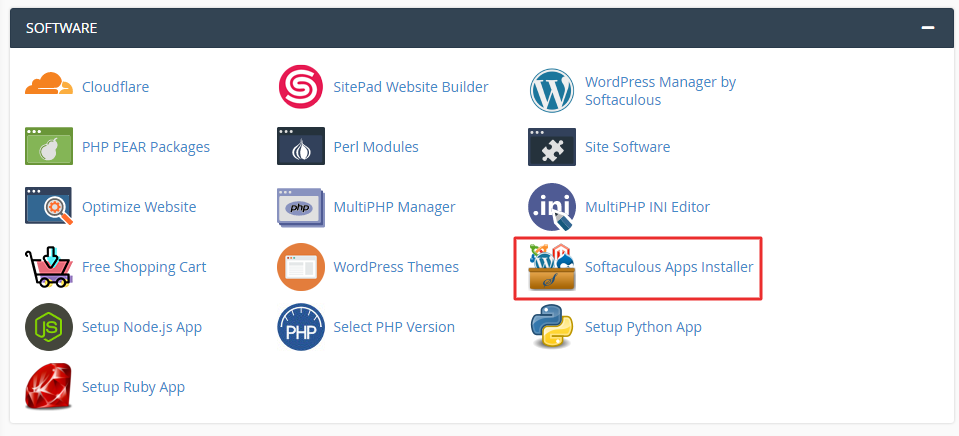Click the Softaculous Apps Installer box icon
This screenshot has height=436, width=959.
point(552,267)
